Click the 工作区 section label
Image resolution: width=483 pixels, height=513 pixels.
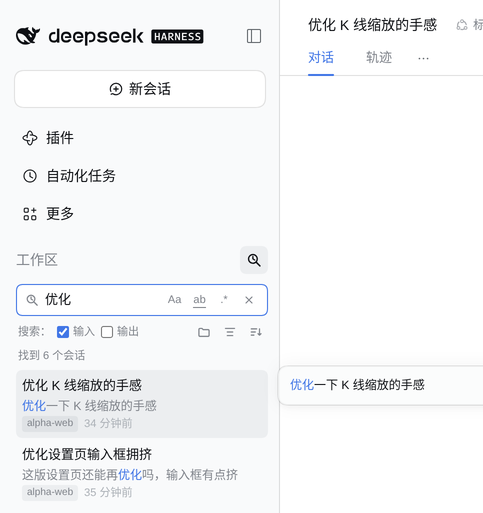point(37,260)
